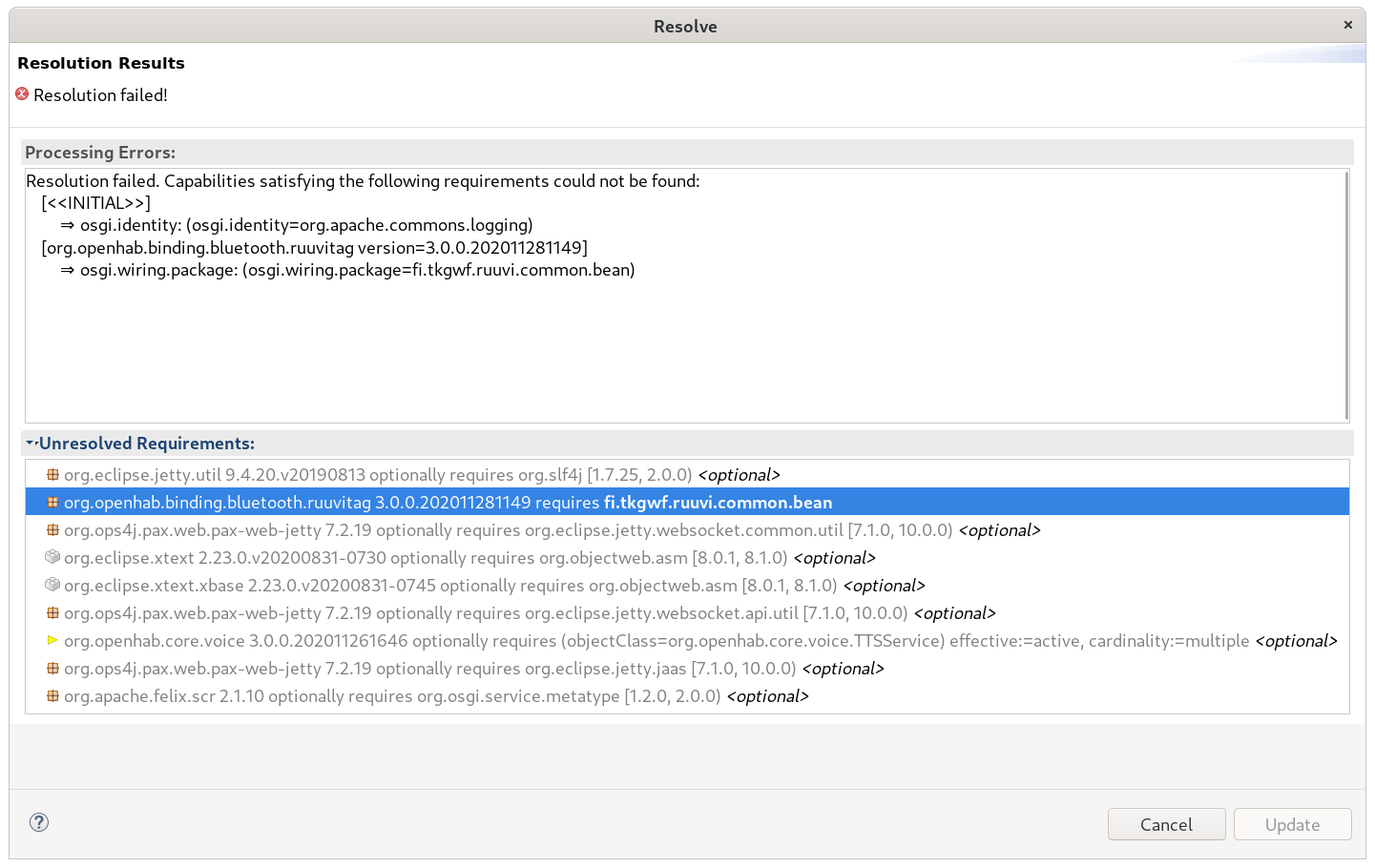Click the yellow service icon beside org.openhab.core.voice
Viewport: 1375px width, 868px height.
click(52, 640)
